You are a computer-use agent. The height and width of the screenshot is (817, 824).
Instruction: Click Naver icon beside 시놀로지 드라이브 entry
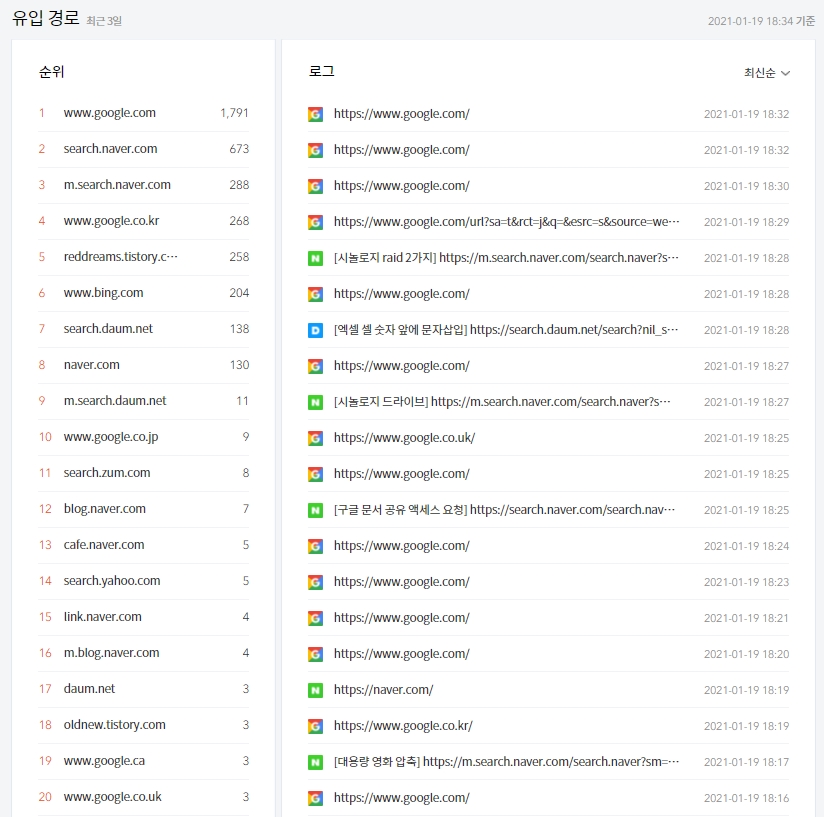(x=315, y=402)
